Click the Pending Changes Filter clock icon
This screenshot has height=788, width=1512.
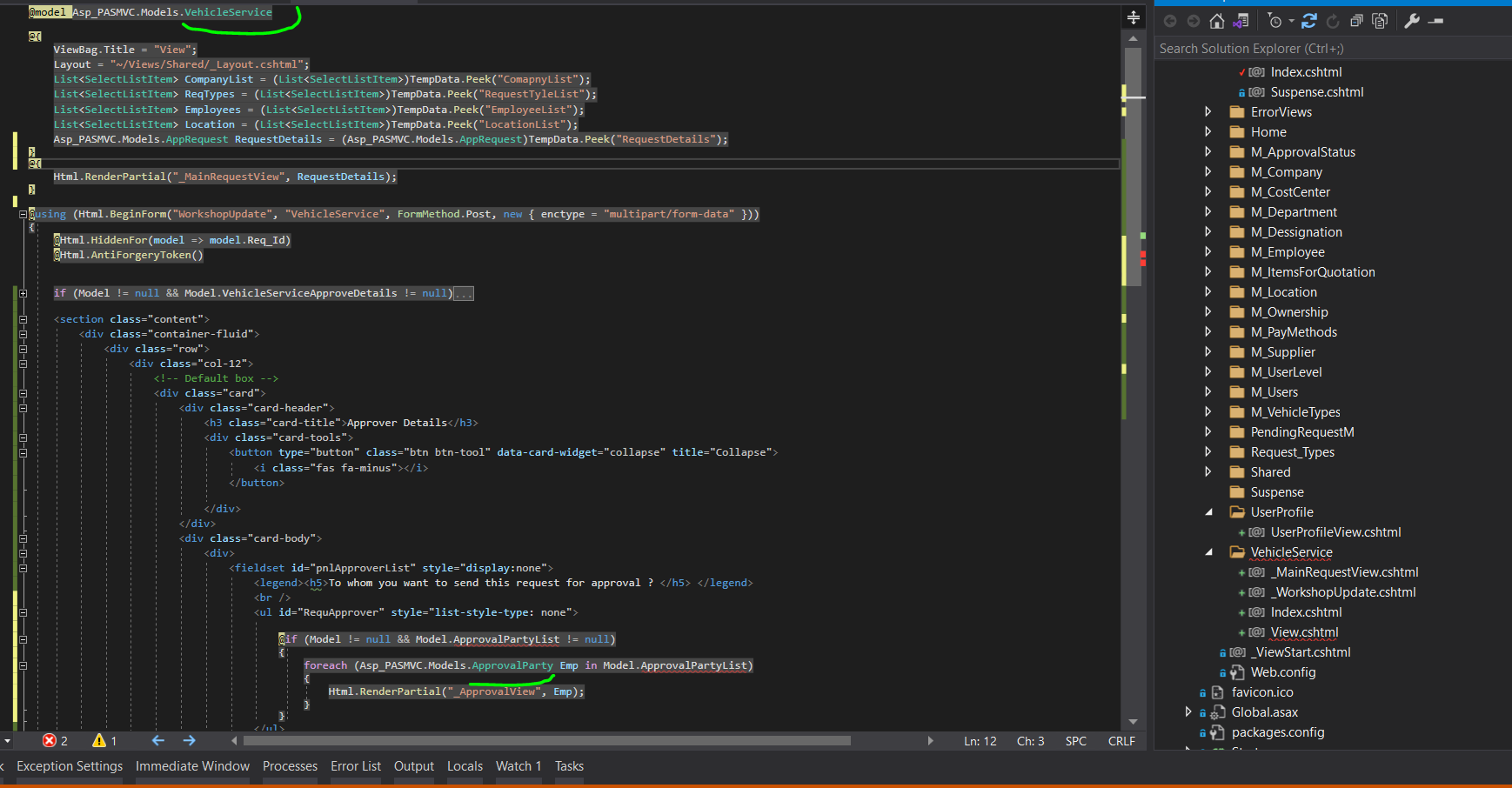1274,21
